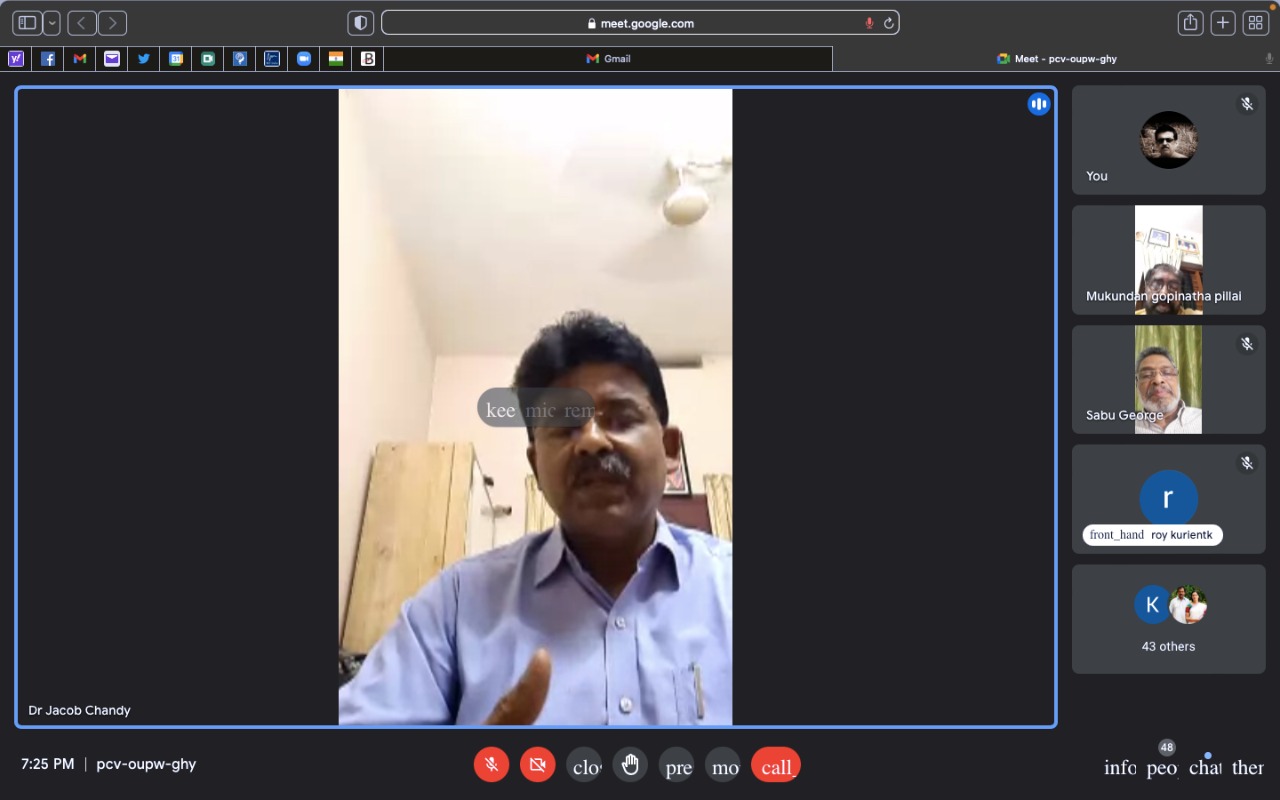Open the More options button
This screenshot has width=1280, height=800.
coord(724,766)
